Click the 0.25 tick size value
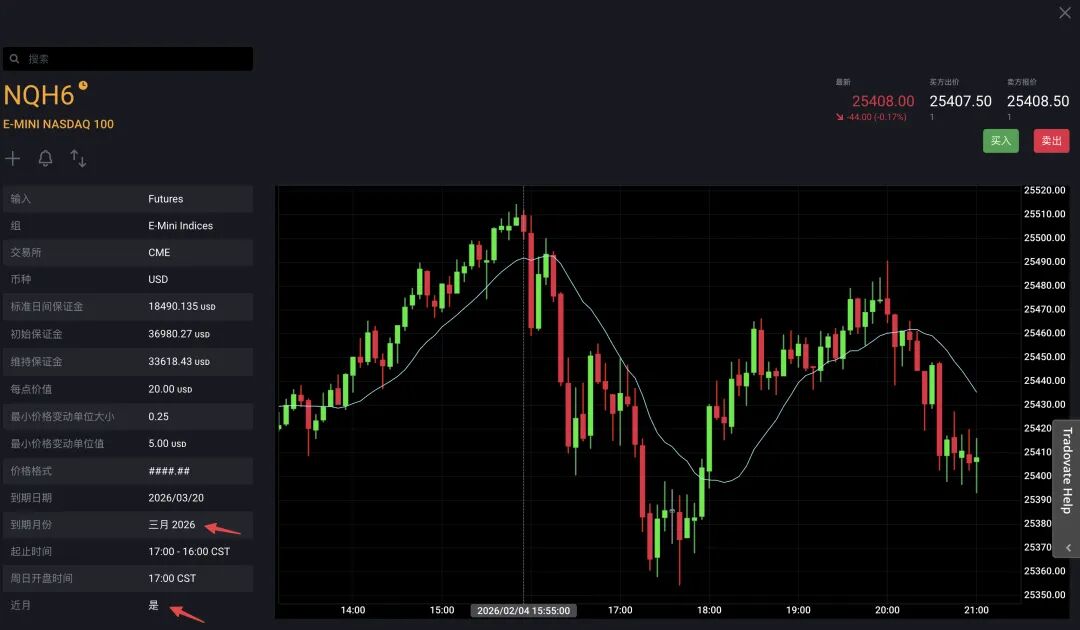This screenshot has height=630, width=1080. (x=158, y=417)
